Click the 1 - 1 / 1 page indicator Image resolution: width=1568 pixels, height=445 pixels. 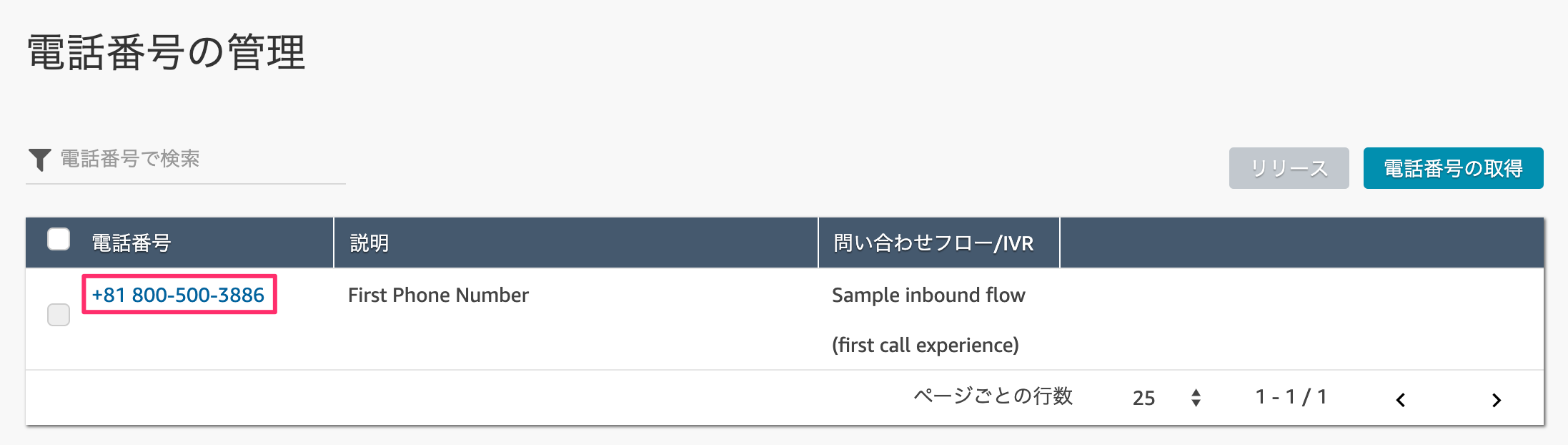click(x=1291, y=397)
